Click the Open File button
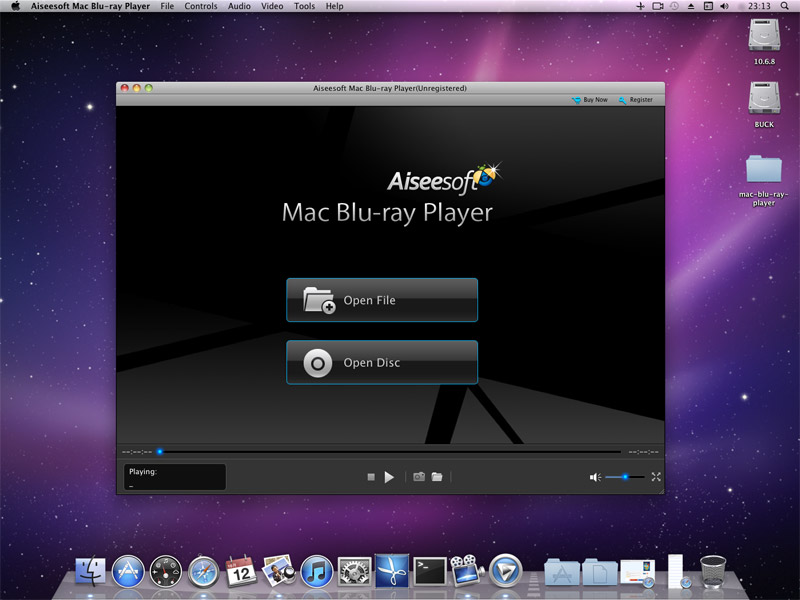Image resolution: width=800 pixels, height=600 pixels. pyautogui.click(x=382, y=300)
